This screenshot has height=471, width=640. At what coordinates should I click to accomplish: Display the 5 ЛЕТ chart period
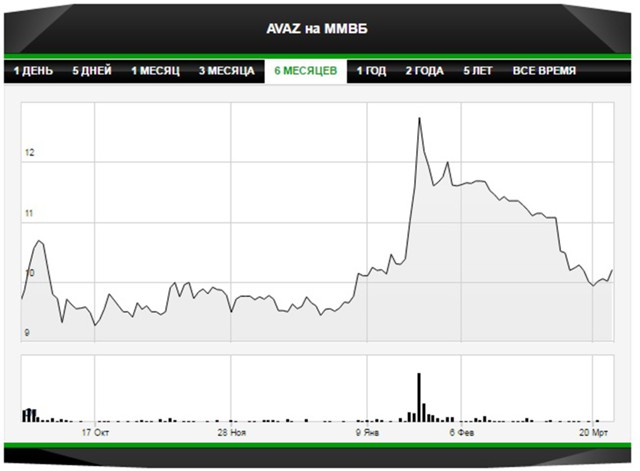(479, 72)
